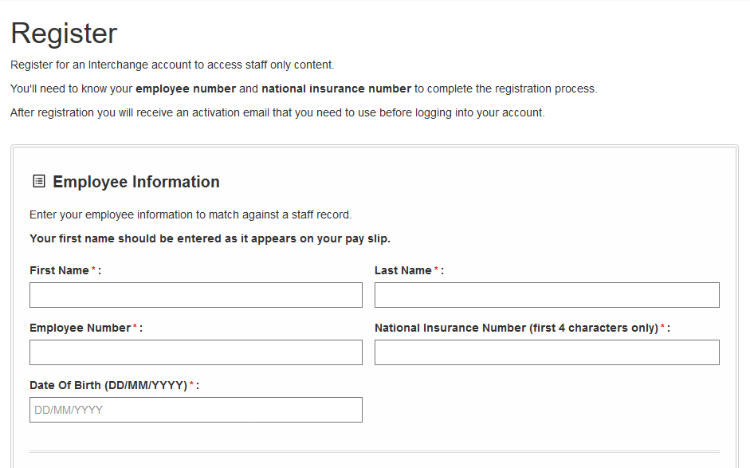Click bold 'employee number' in intro text

pos(186,89)
